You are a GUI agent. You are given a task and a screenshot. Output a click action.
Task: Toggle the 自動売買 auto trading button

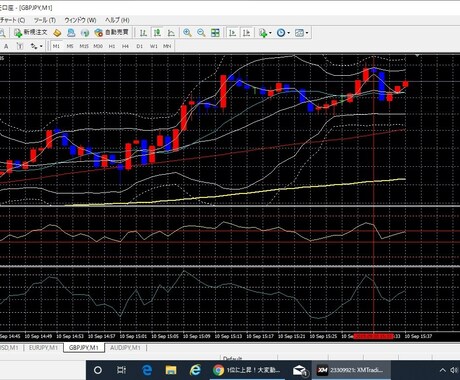[x=111, y=33]
